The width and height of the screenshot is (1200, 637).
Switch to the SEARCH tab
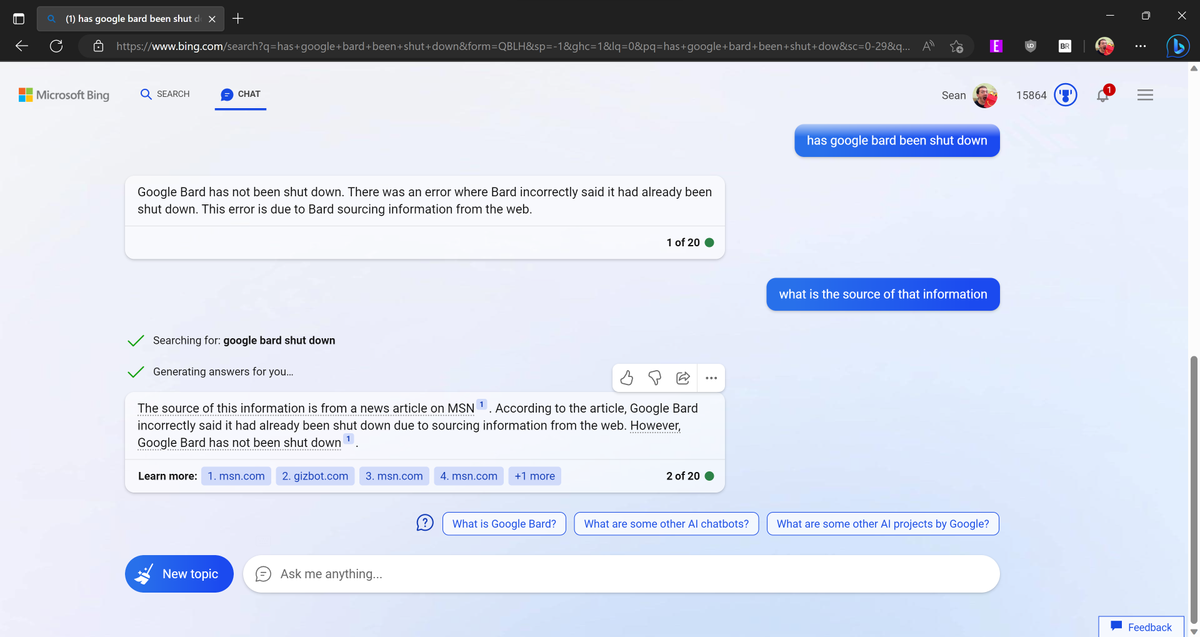(164, 94)
